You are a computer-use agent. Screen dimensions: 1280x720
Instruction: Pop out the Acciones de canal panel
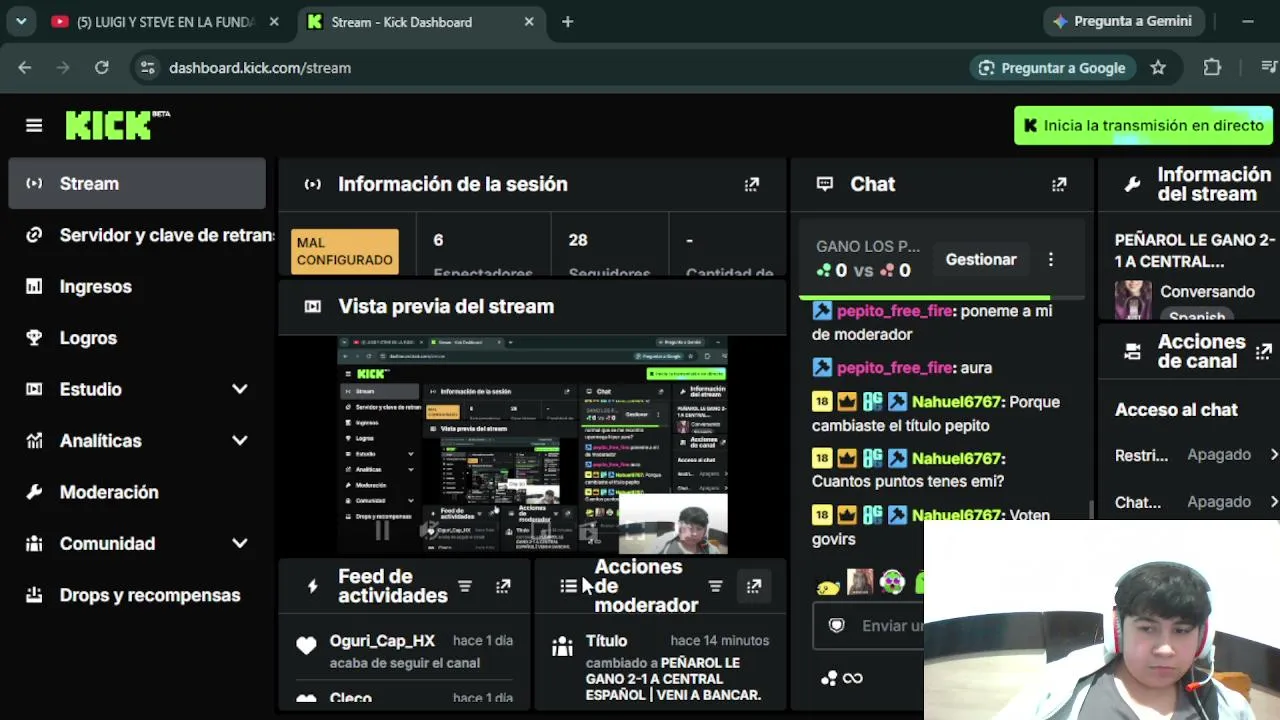[x=1264, y=351]
